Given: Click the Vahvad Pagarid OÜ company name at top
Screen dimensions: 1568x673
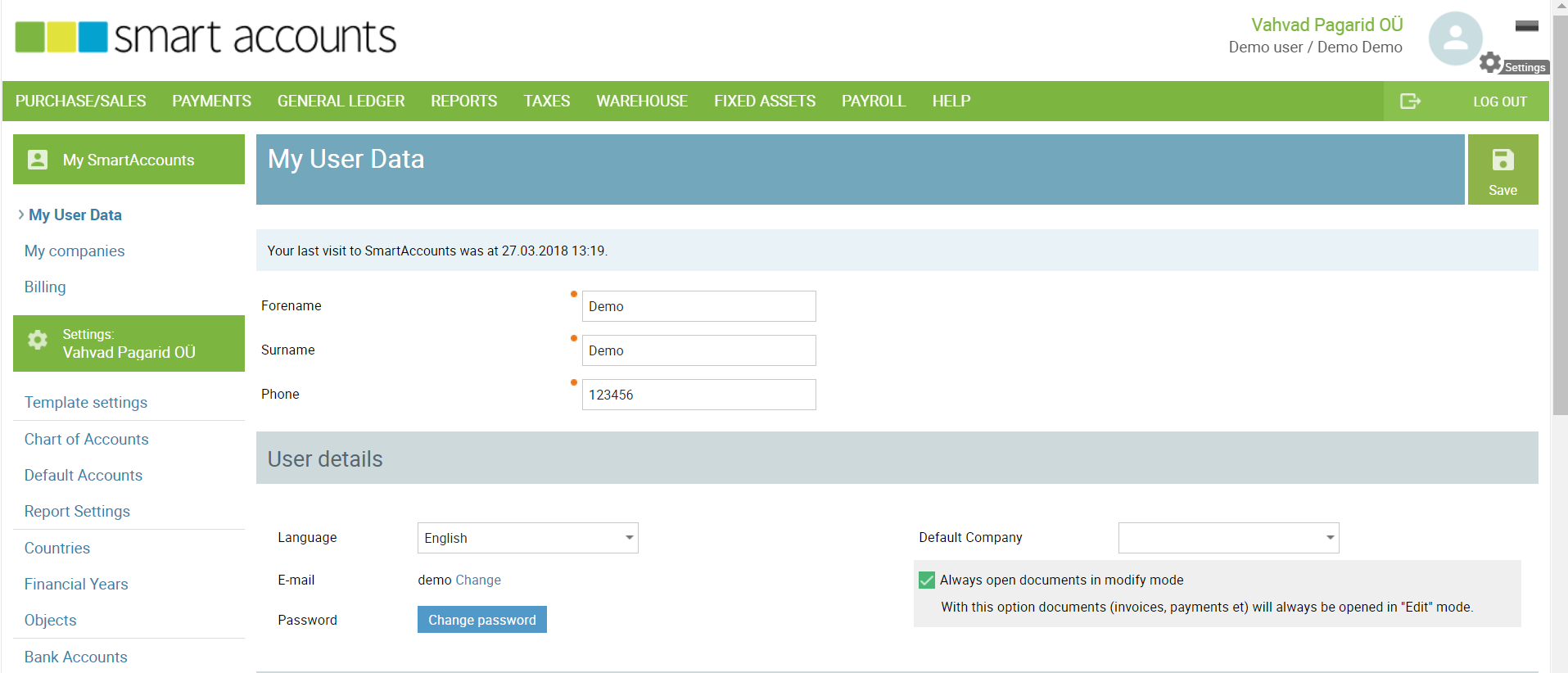Looking at the screenshot, I should click(1327, 25).
